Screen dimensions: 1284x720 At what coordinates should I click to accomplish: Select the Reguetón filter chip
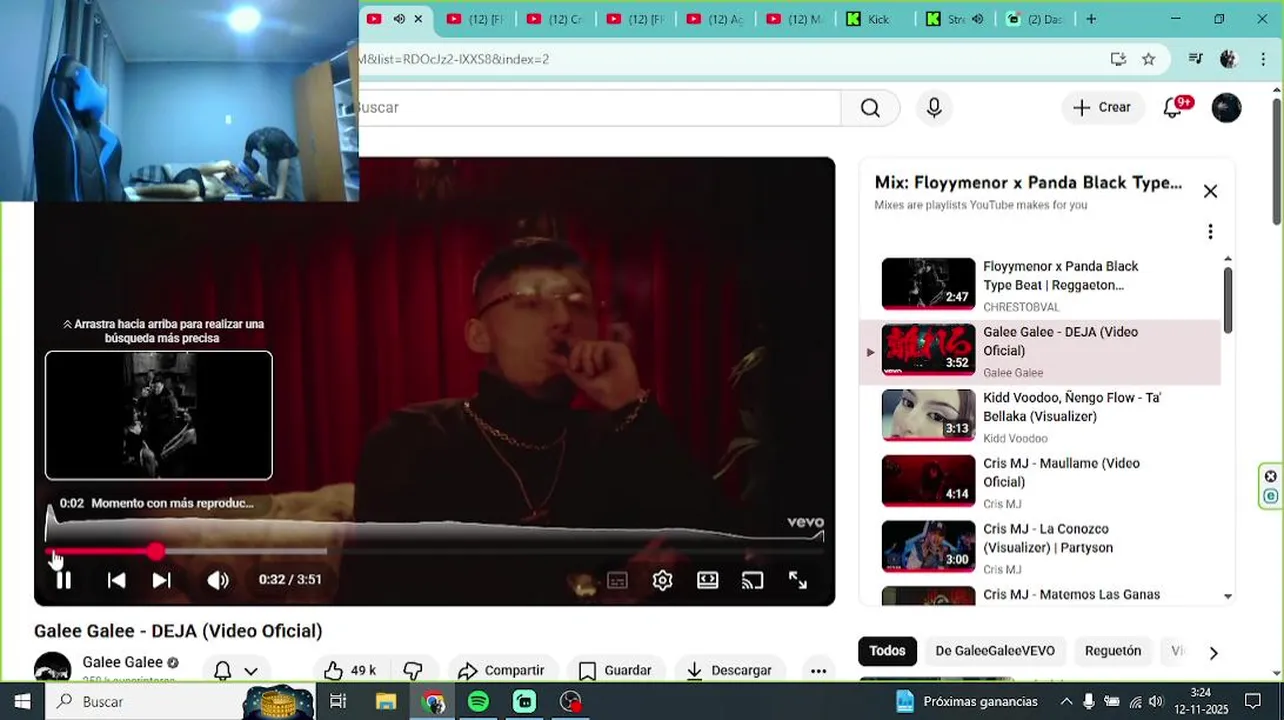coord(1113,651)
